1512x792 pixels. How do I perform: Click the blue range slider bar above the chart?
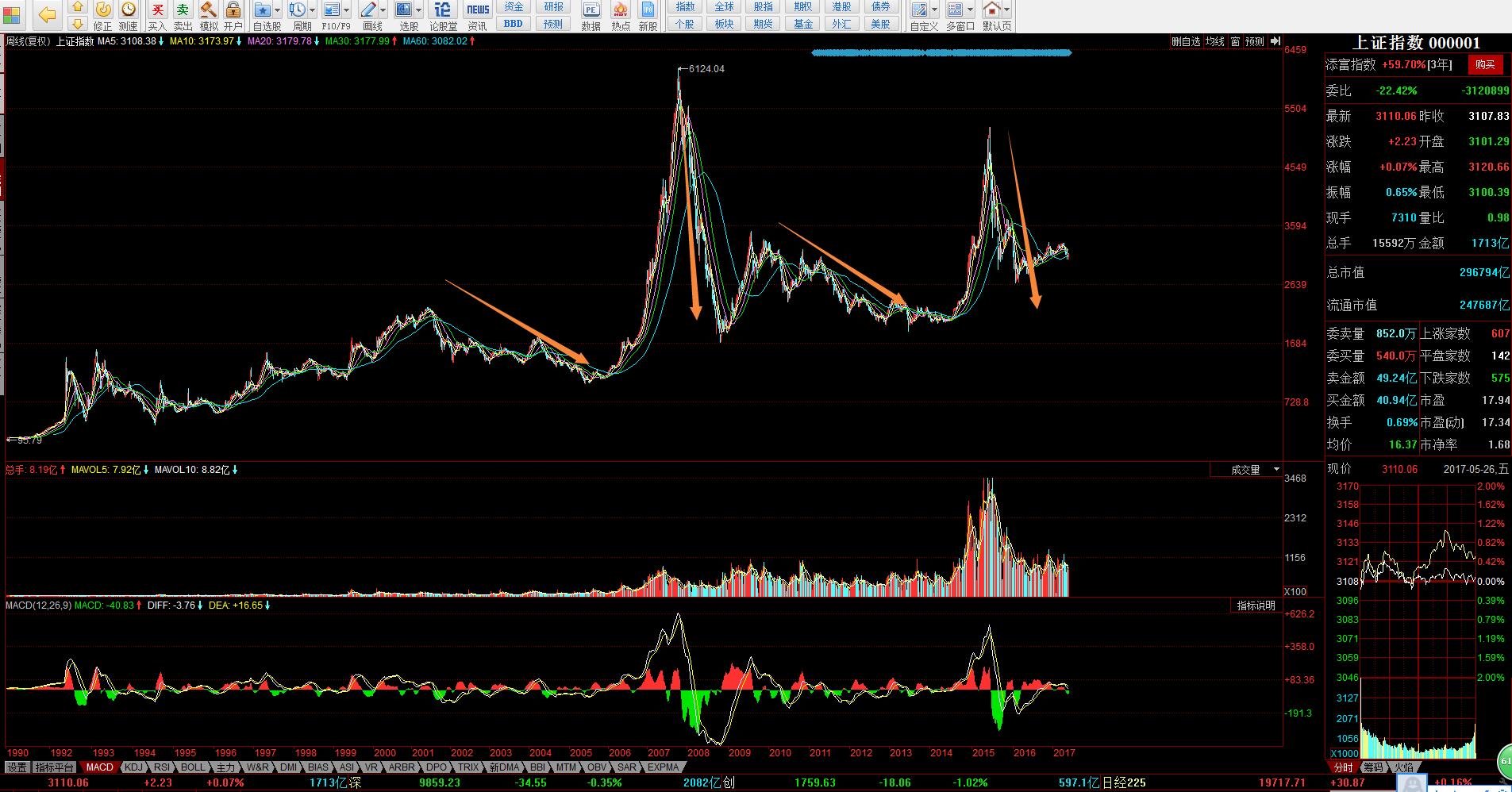point(941,53)
